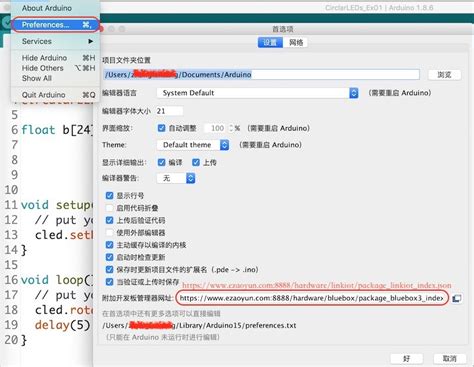Toggle 显示行号 checkbox

click(109, 196)
